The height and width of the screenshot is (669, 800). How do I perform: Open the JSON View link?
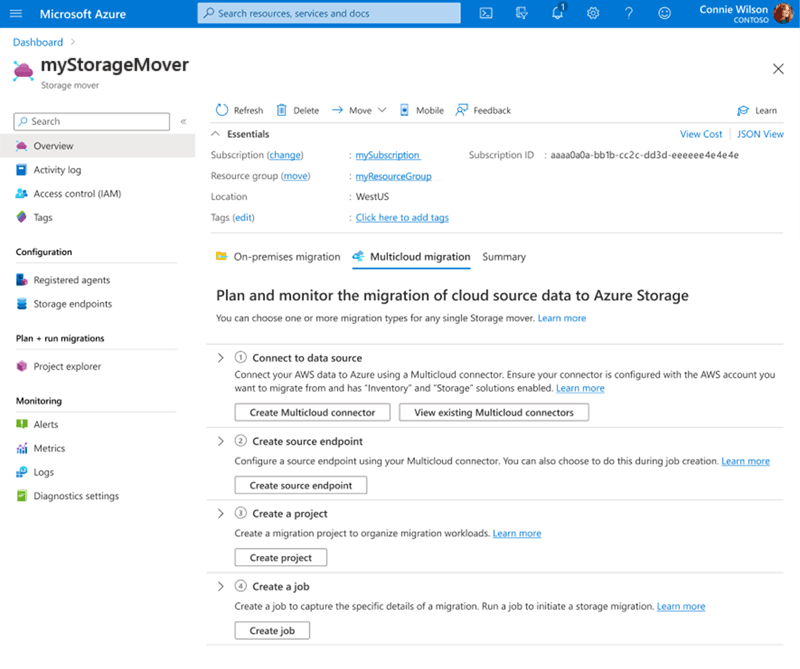click(x=760, y=134)
